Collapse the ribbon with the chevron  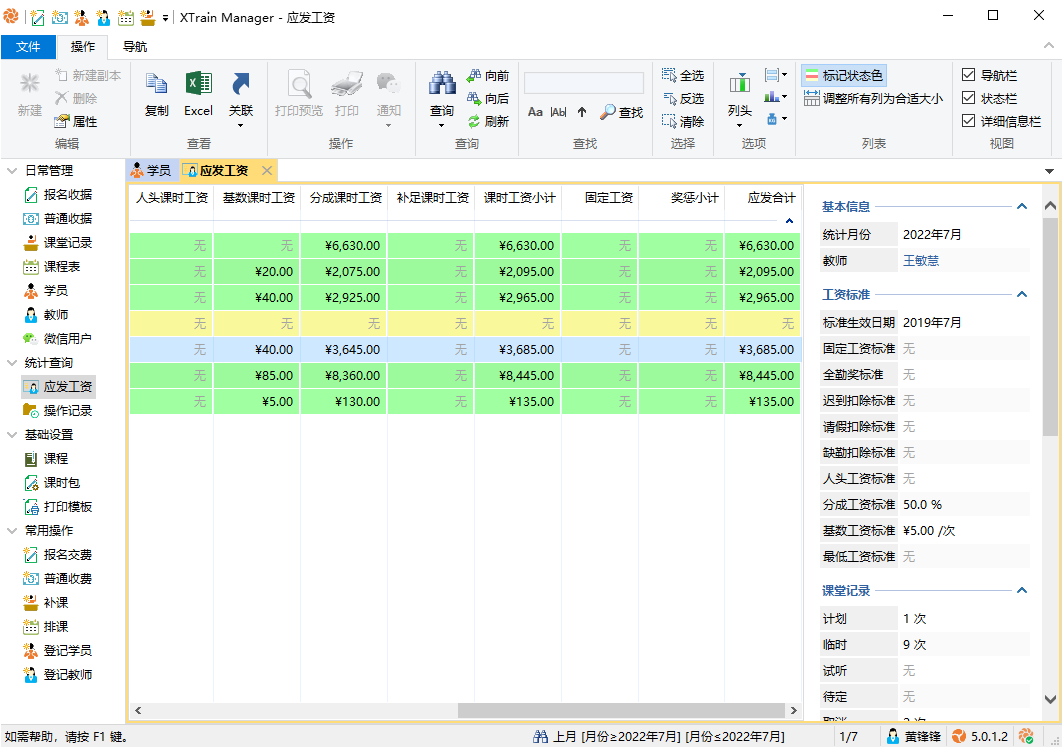tap(1049, 46)
